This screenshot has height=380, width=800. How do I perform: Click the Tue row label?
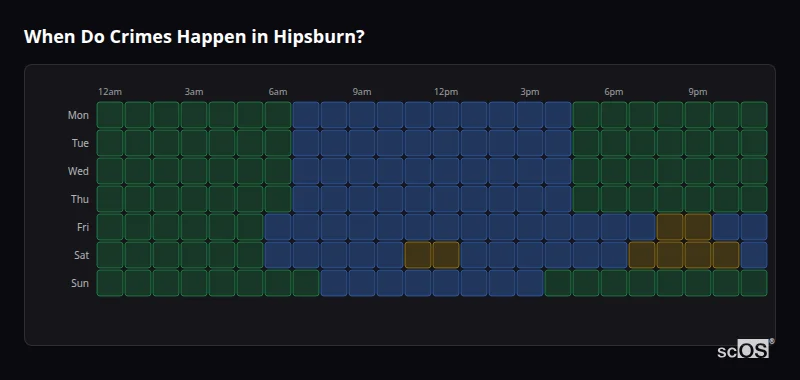[80, 143]
